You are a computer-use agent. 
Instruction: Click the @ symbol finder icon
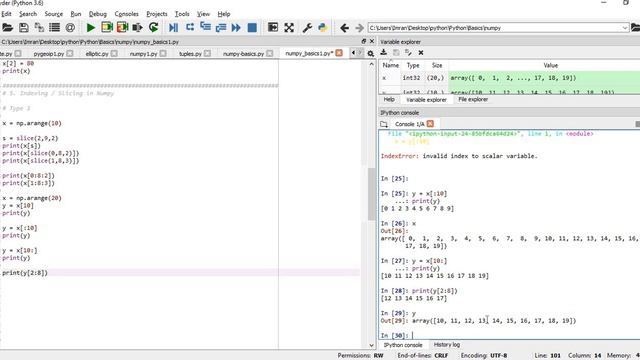[x=70, y=28]
